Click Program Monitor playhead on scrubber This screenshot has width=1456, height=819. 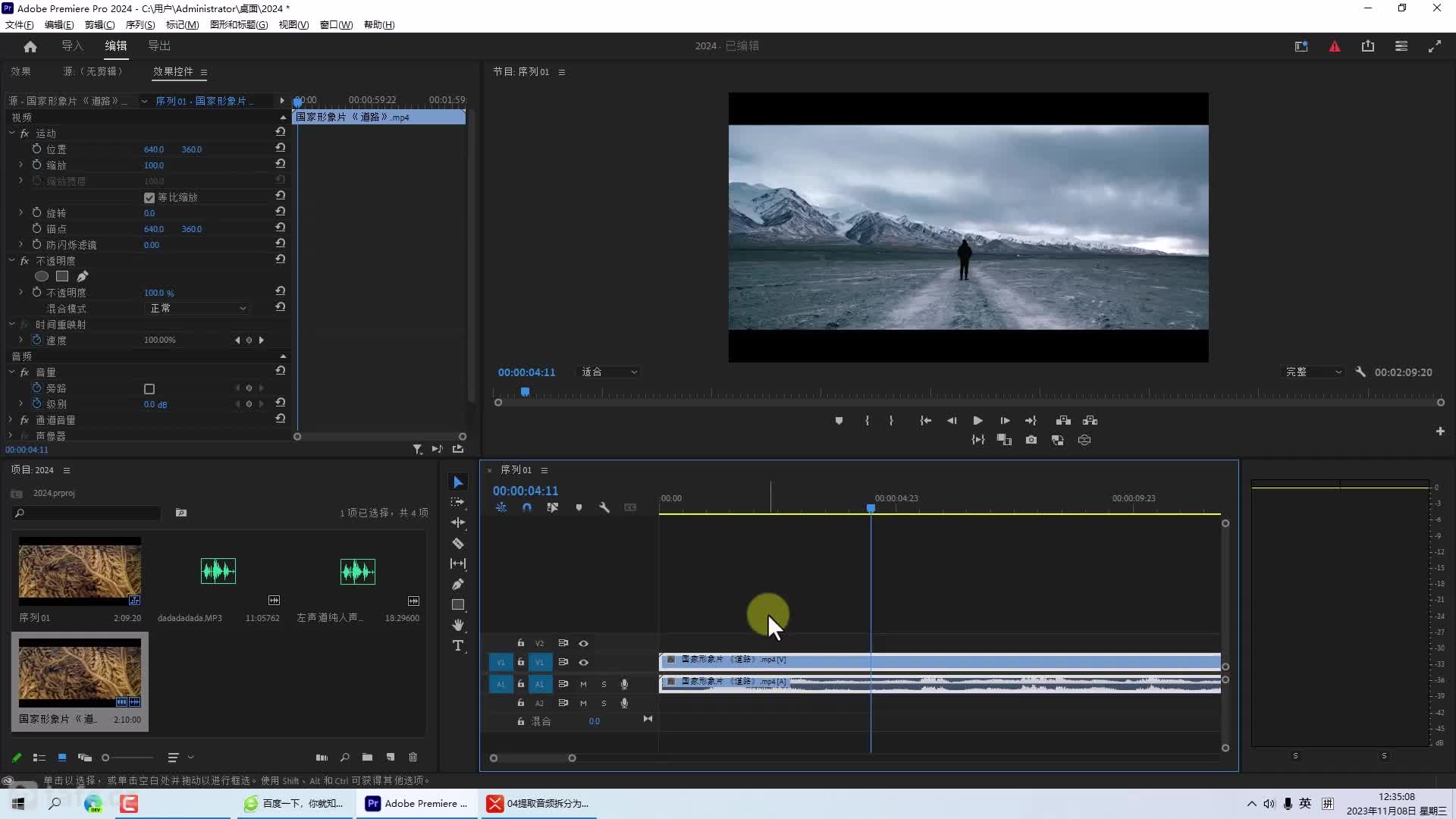(525, 392)
